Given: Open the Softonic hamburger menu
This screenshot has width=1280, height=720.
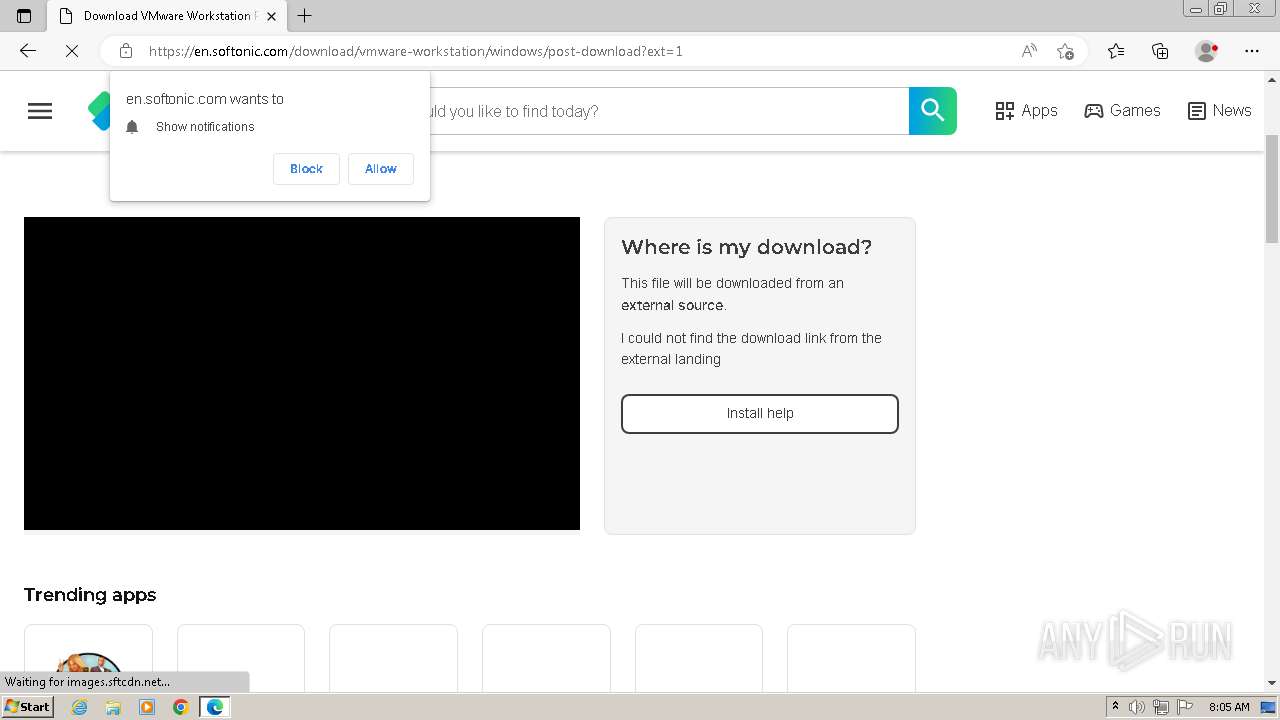Looking at the screenshot, I should [40, 111].
